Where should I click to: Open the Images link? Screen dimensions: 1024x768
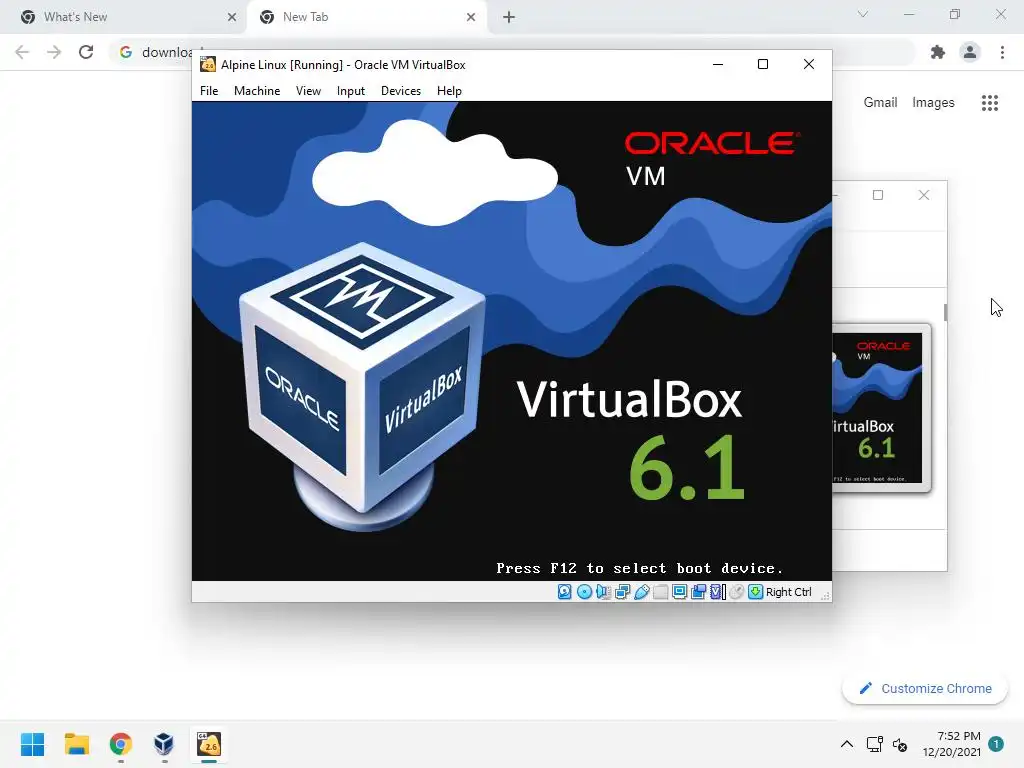(x=933, y=103)
